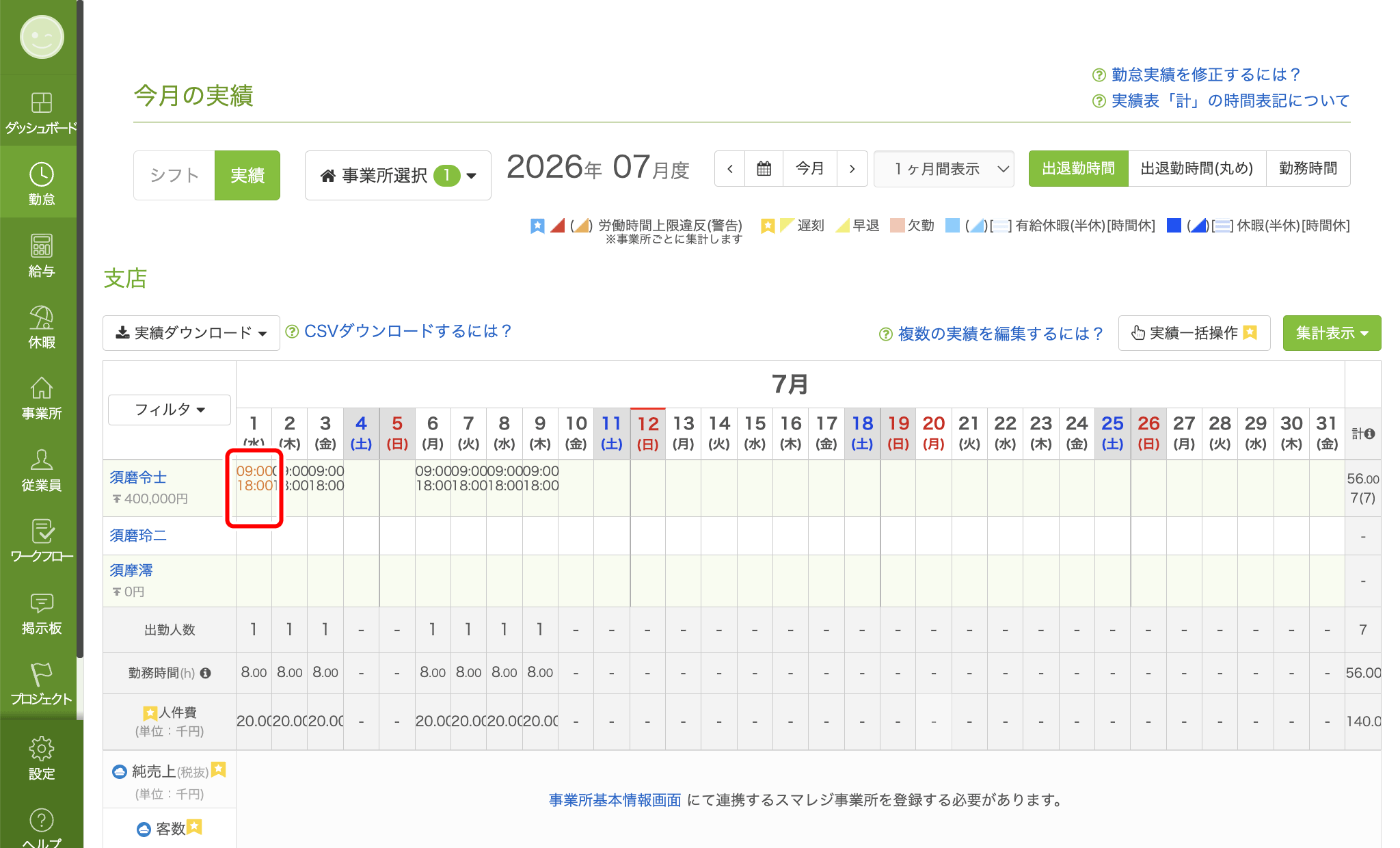This screenshot has height=848, width=1400.
Task: Go to next month with right chevron
Action: pyautogui.click(x=852, y=168)
